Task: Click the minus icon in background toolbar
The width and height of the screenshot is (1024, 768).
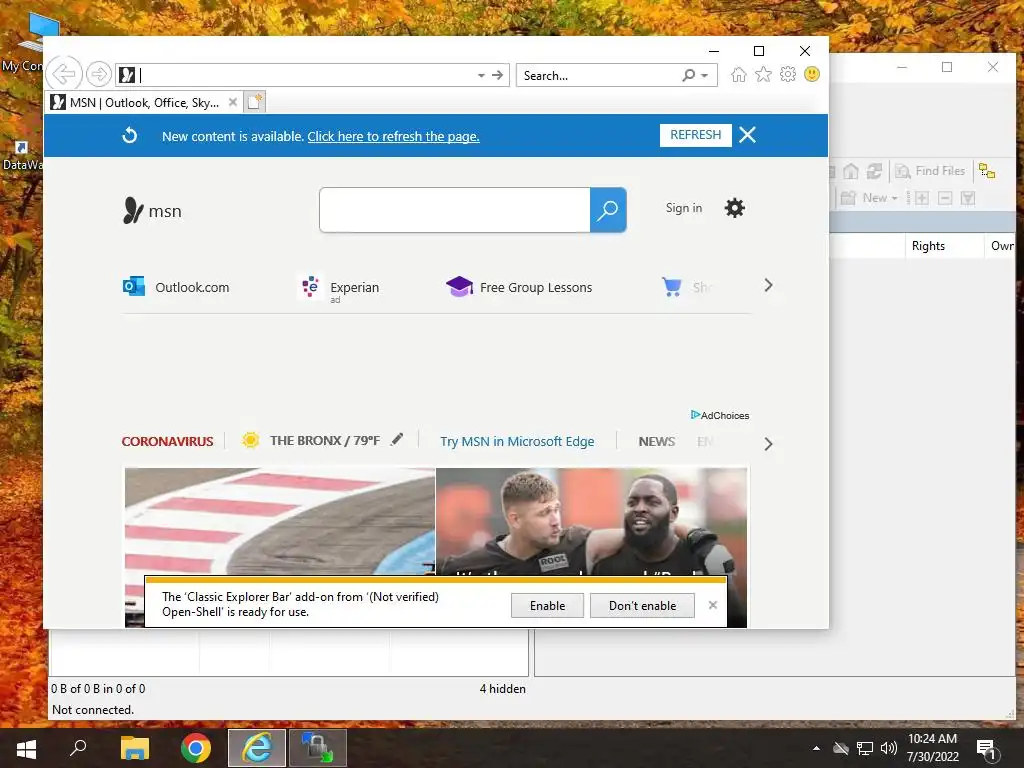Action: 945,198
